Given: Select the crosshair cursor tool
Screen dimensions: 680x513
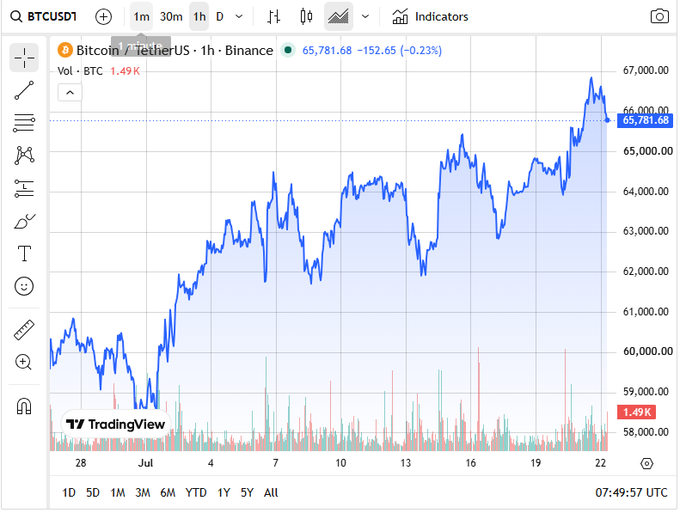Looking at the screenshot, I should pyautogui.click(x=24, y=57).
